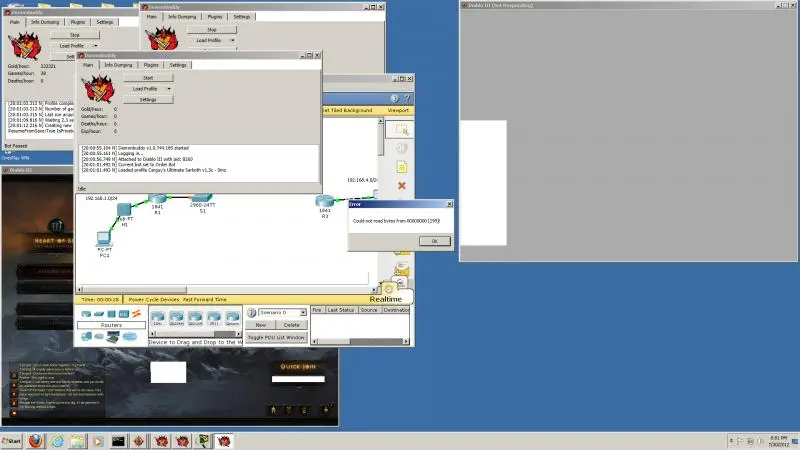The height and width of the screenshot is (450, 800).
Task: Click New scenario button
Action: (x=260, y=325)
